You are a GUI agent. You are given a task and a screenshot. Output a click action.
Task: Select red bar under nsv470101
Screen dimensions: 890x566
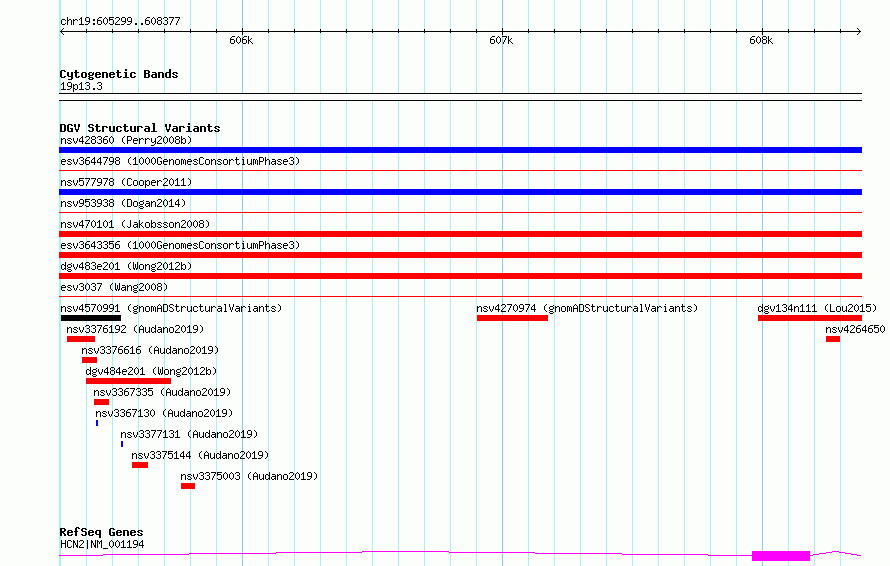click(460, 234)
